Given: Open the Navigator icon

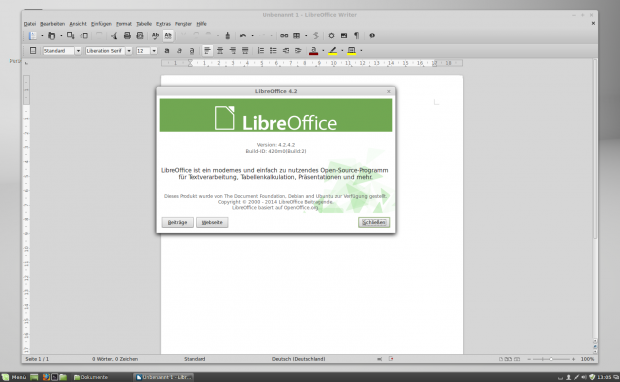Looking at the screenshot, I should tap(331, 36).
